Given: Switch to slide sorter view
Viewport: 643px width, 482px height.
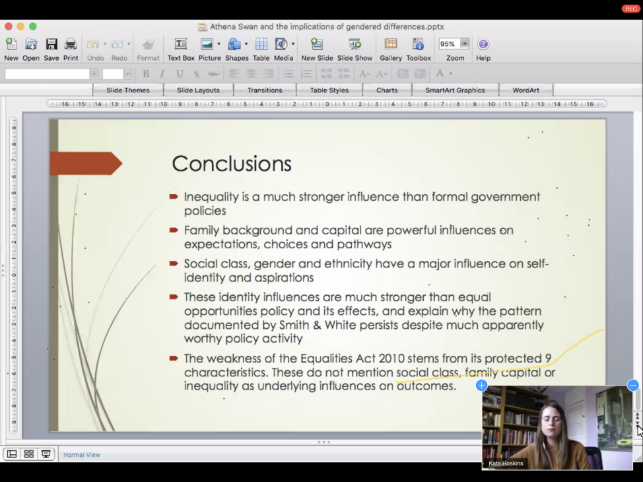Looking at the screenshot, I should 28,454.
